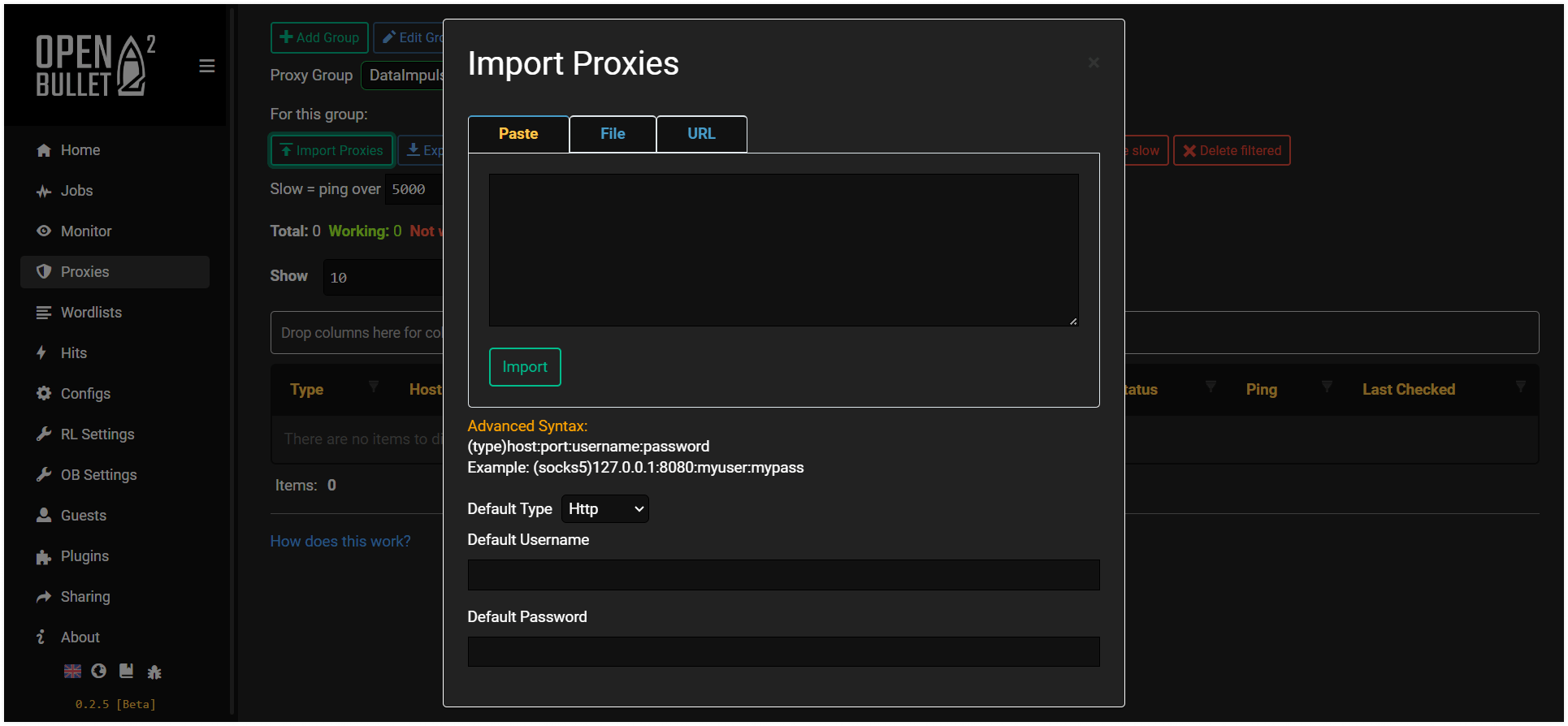Click inside the Default Username field
This screenshot has width=1568, height=726.
coord(782,574)
